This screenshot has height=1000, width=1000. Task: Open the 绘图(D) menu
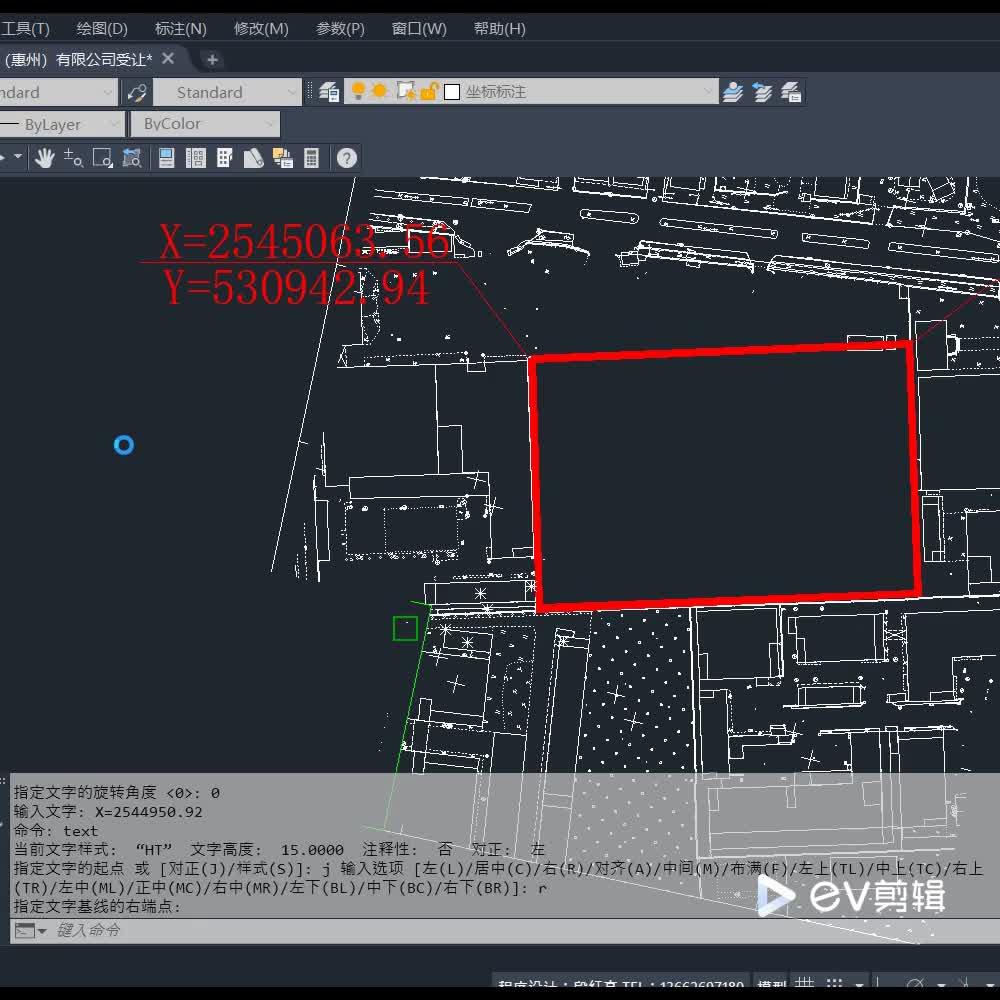(101, 28)
